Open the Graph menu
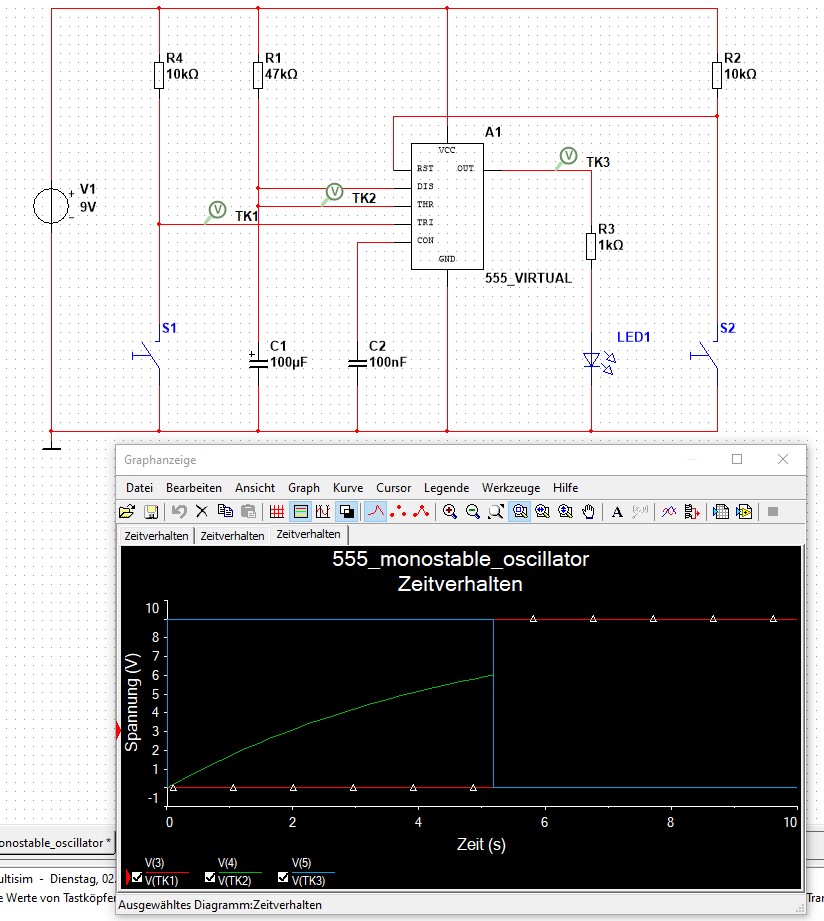 tap(304, 488)
